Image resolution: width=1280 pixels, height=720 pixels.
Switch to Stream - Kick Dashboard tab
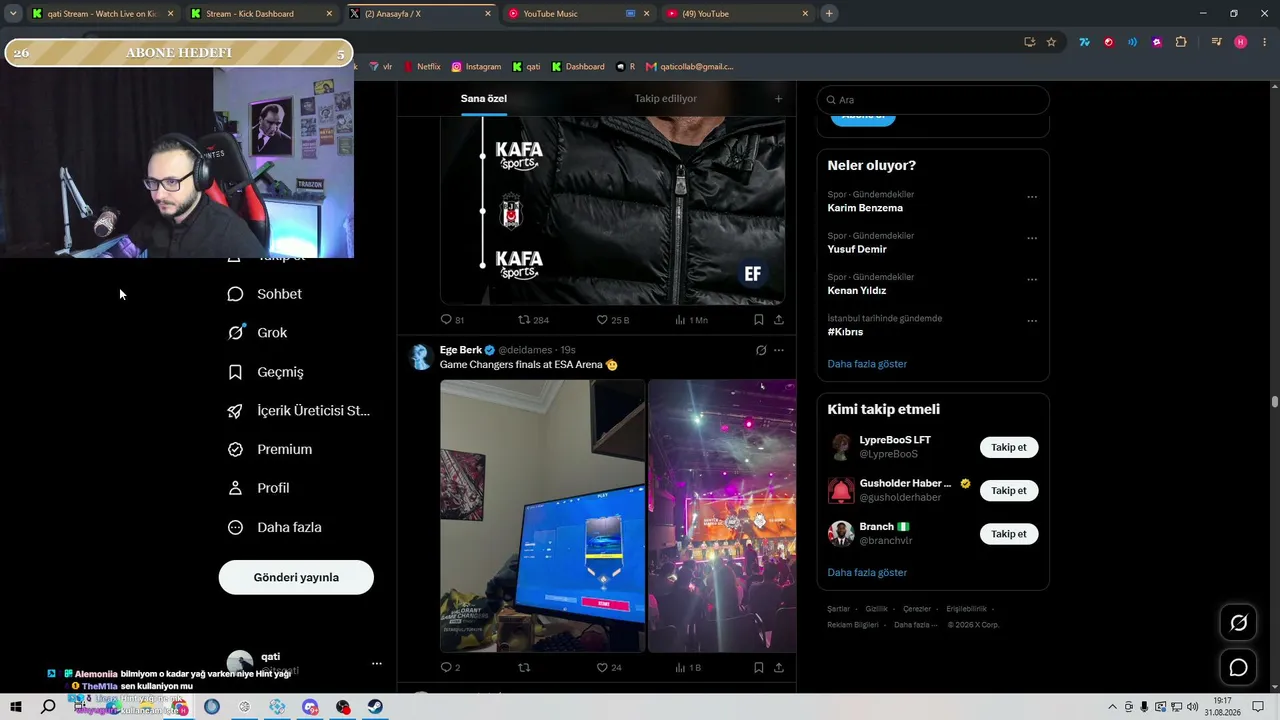(x=261, y=14)
